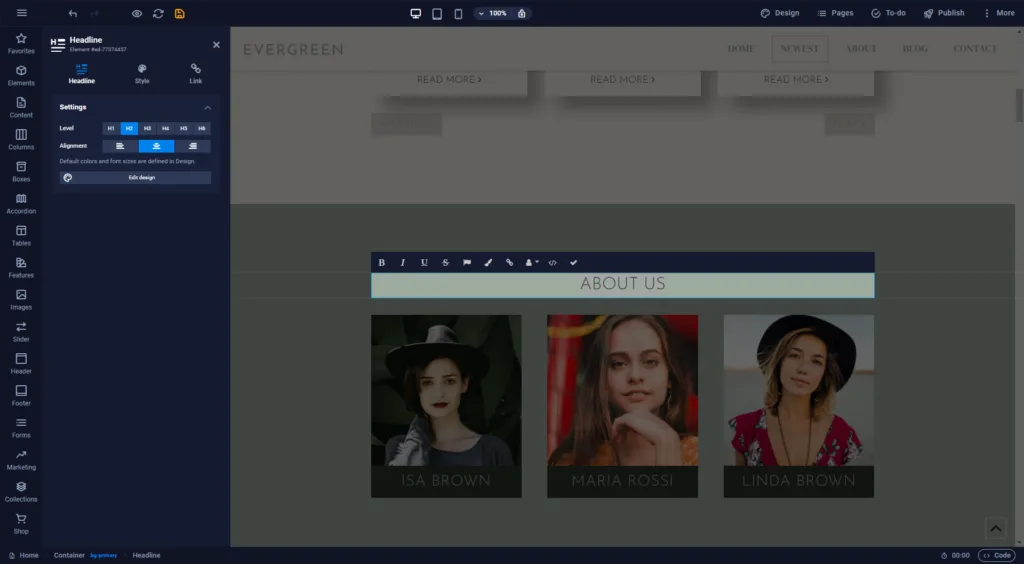Choose right alignment for headline
Image resolution: width=1024 pixels, height=564 pixels.
[x=193, y=146]
